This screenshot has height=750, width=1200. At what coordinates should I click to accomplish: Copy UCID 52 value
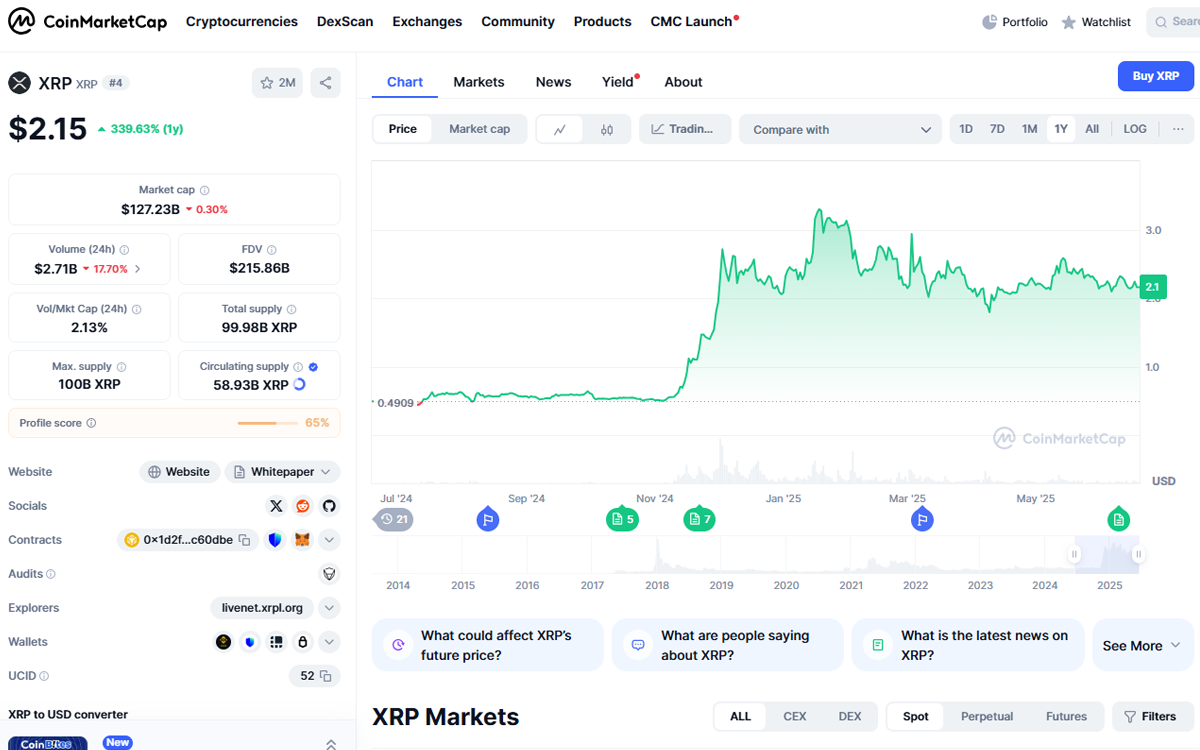(x=326, y=676)
